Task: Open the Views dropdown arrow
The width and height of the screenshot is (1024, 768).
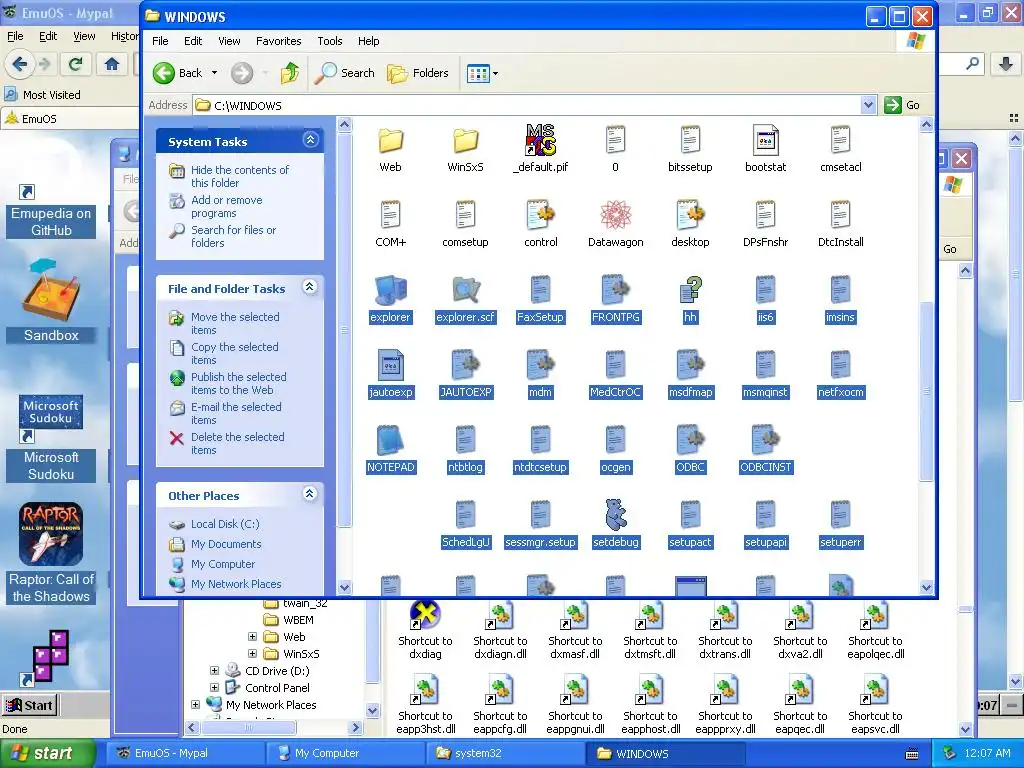Action: pos(496,73)
